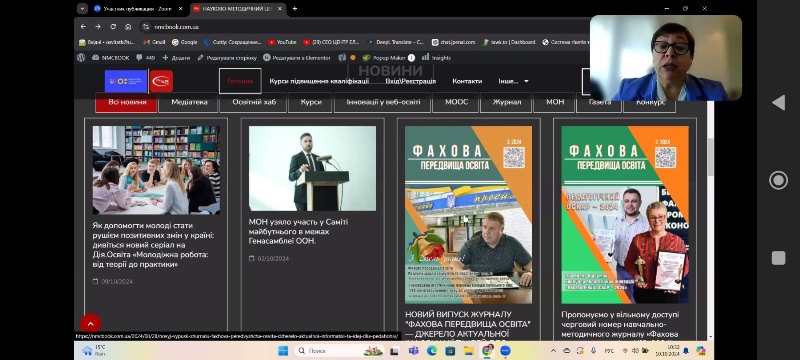Open the Вхід\Реєстрація menu item
This screenshot has width=800, height=360.
(411, 81)
